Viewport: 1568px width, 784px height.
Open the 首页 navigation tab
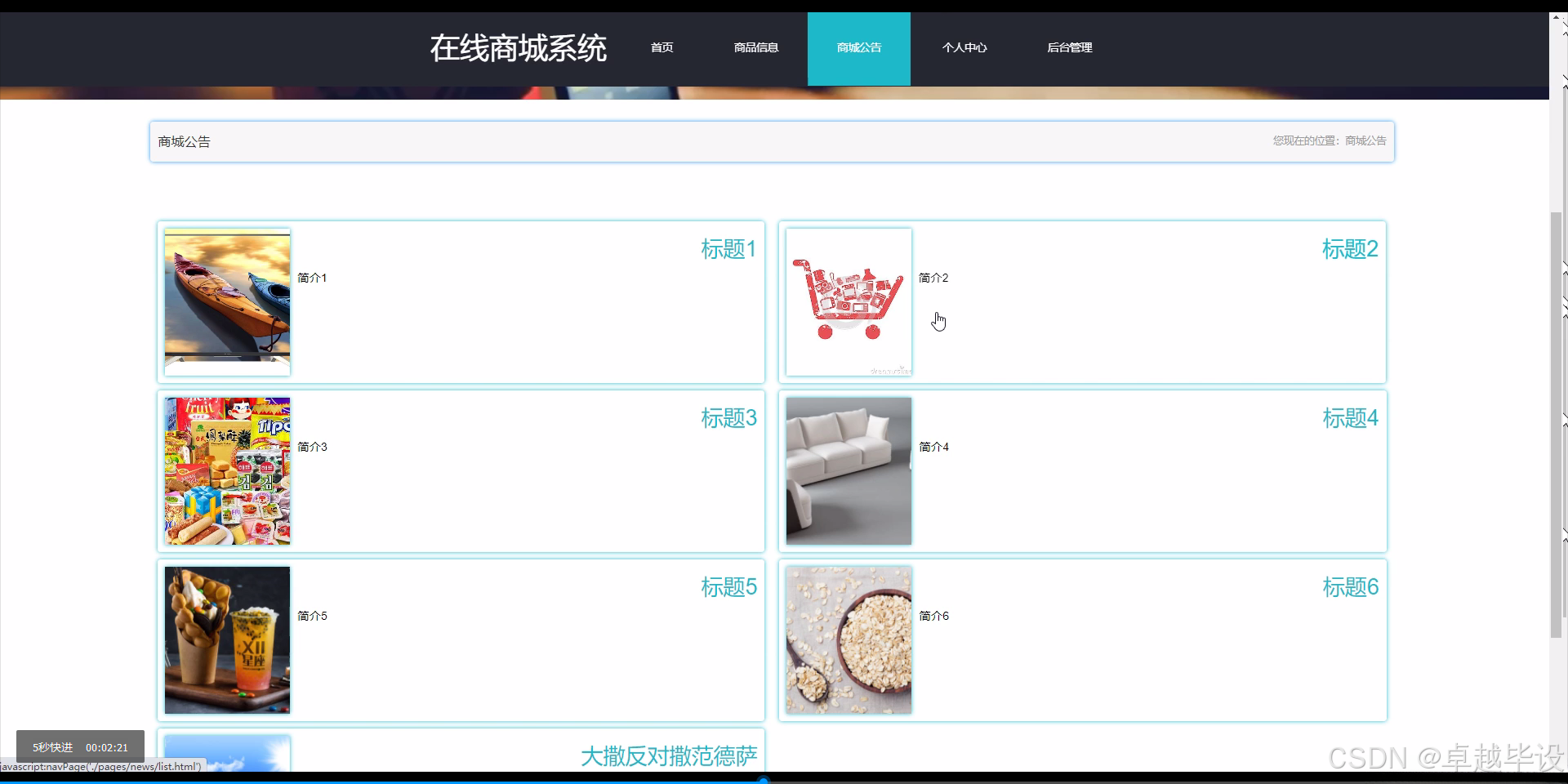661,47
